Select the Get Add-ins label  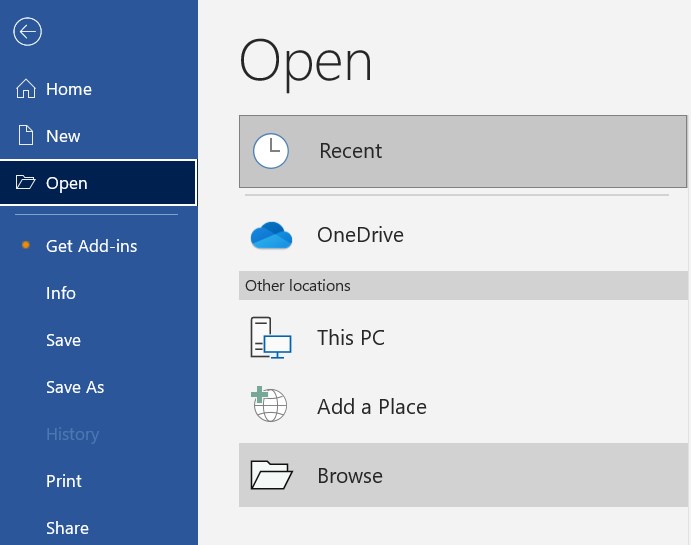[92, 246]
